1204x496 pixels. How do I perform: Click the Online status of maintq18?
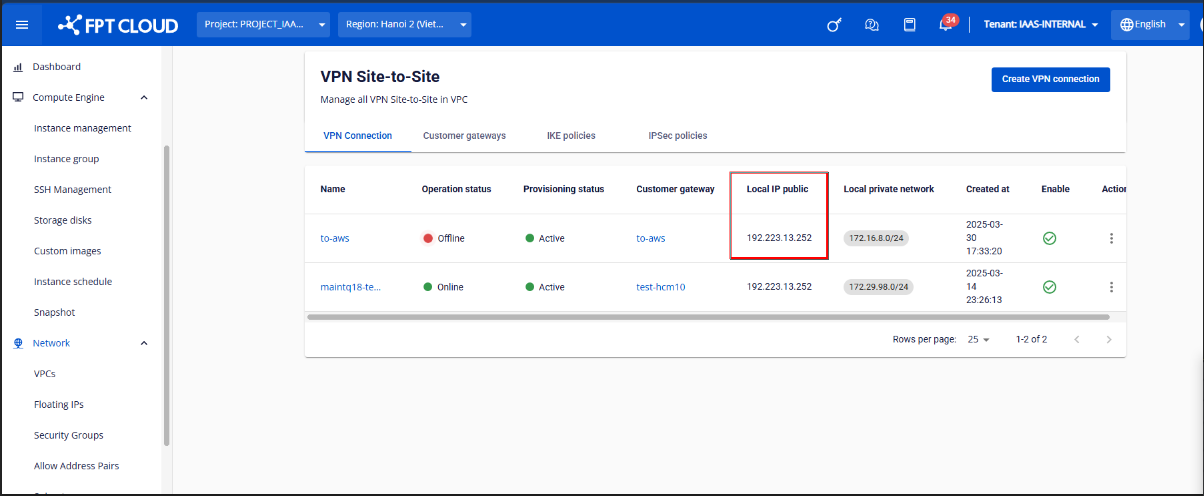coord(443,287)
